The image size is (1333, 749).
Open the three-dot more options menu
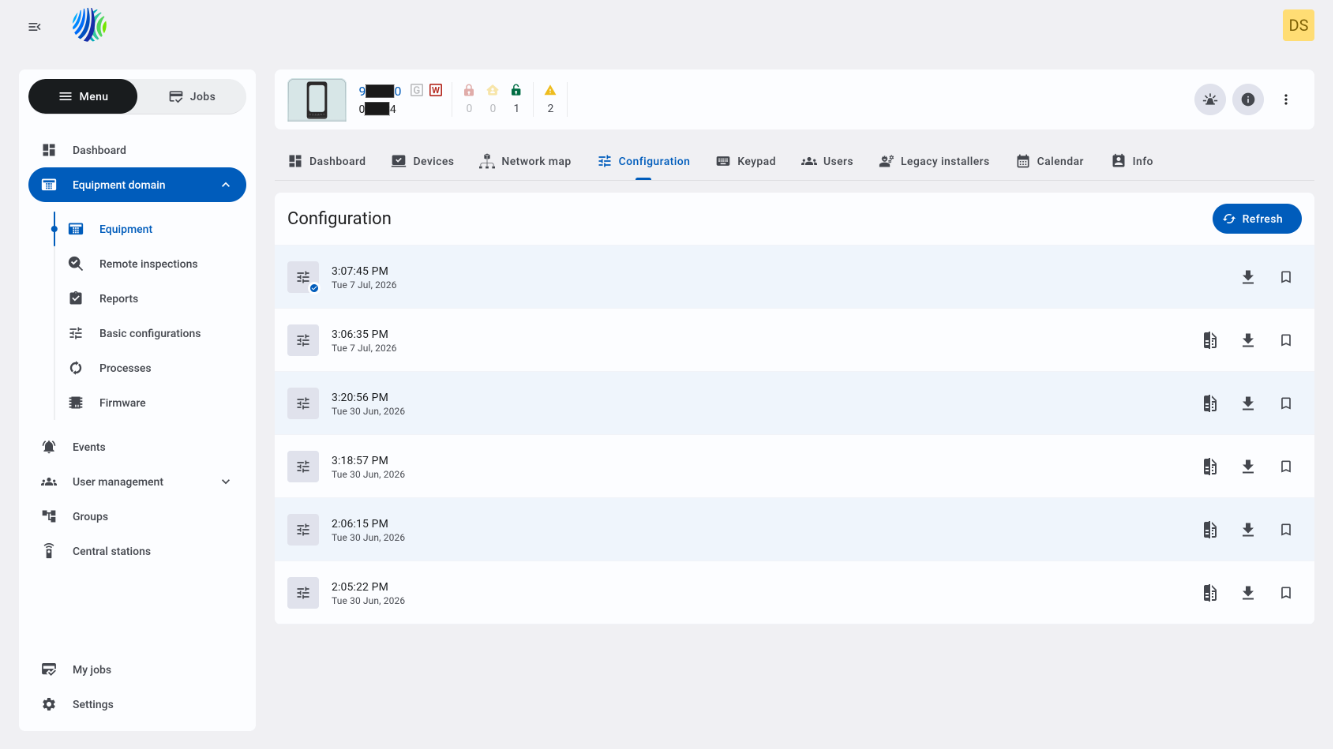pos(1286,100)
